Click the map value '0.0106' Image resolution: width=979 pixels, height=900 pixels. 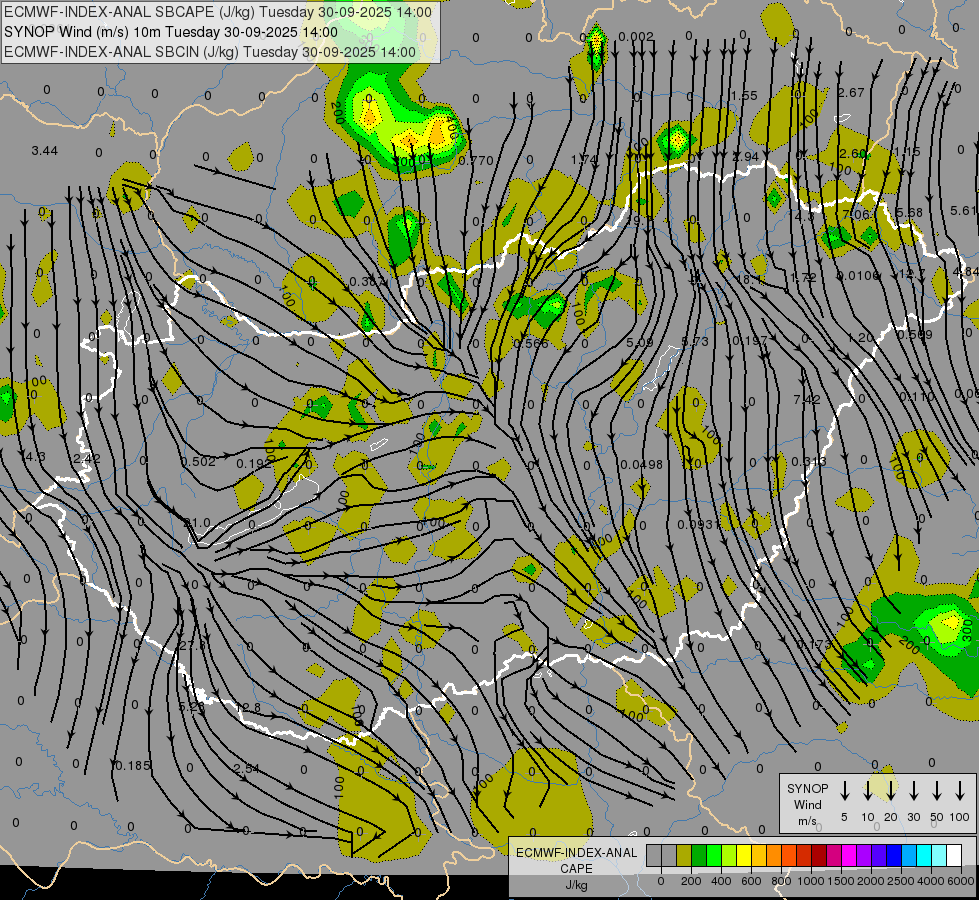[858, 275]
